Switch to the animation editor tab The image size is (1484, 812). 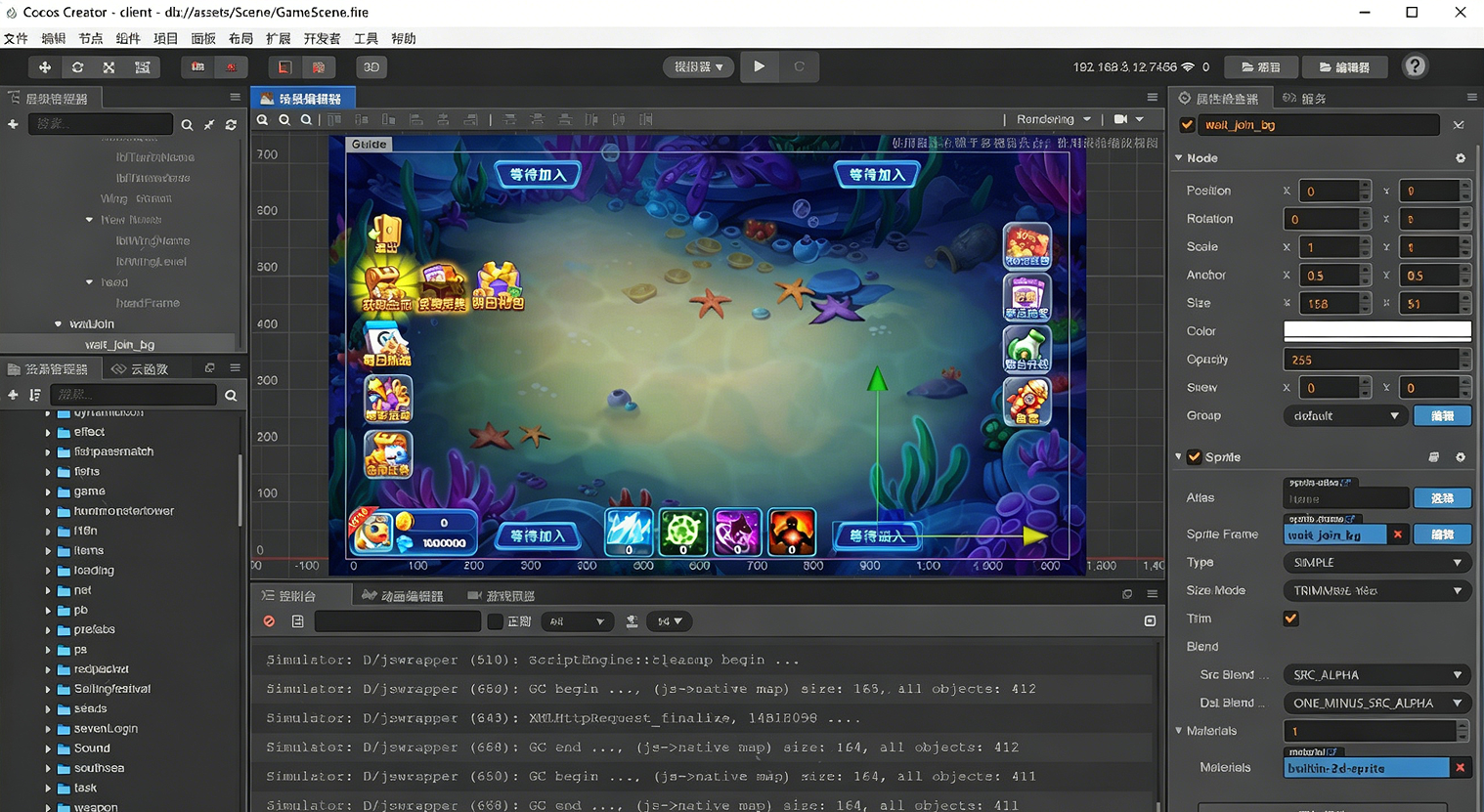point(403,596)
